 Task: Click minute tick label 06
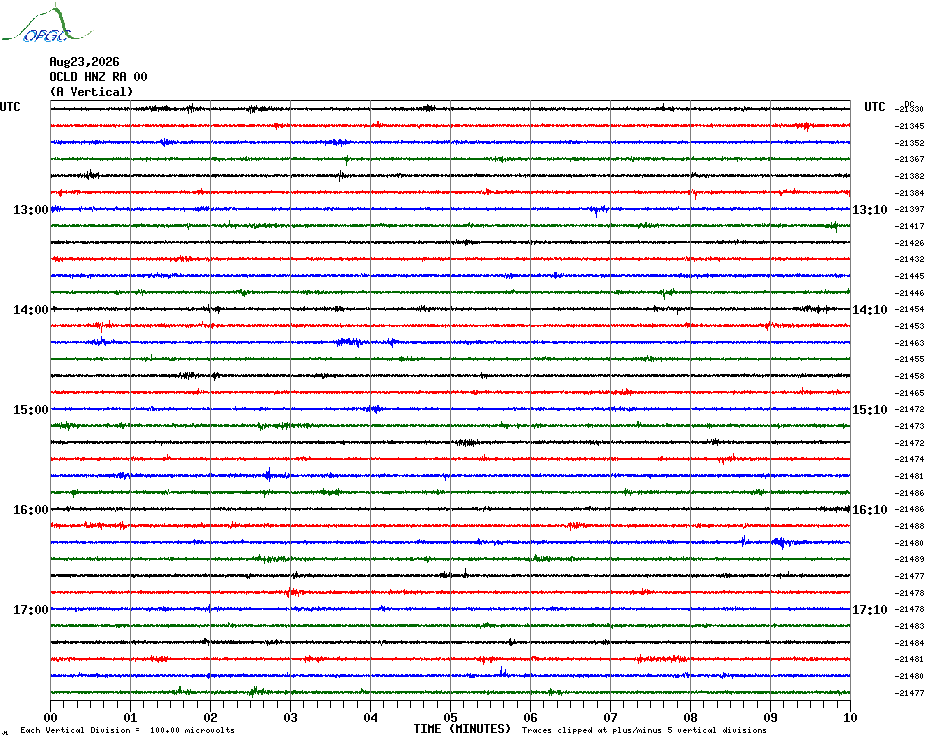[531, 717]
